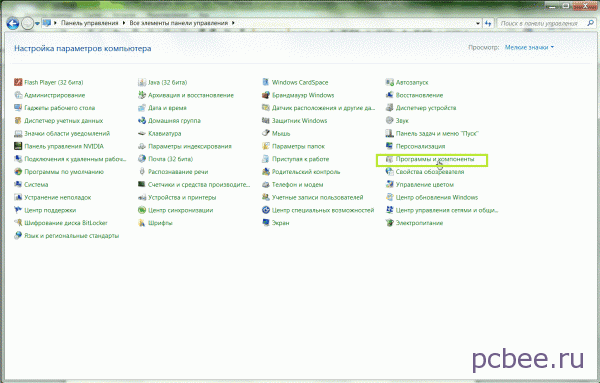600x383 pixels.
Task: Open Центр специальных возможностей link
Action: [323, 210]
